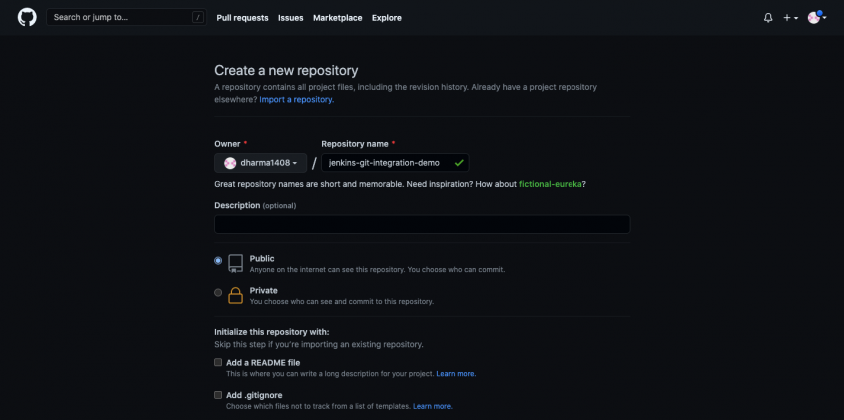The width and height of the screenshot is (844, 420).
Task: Click the Repository name input field
Action: (395, 163)
